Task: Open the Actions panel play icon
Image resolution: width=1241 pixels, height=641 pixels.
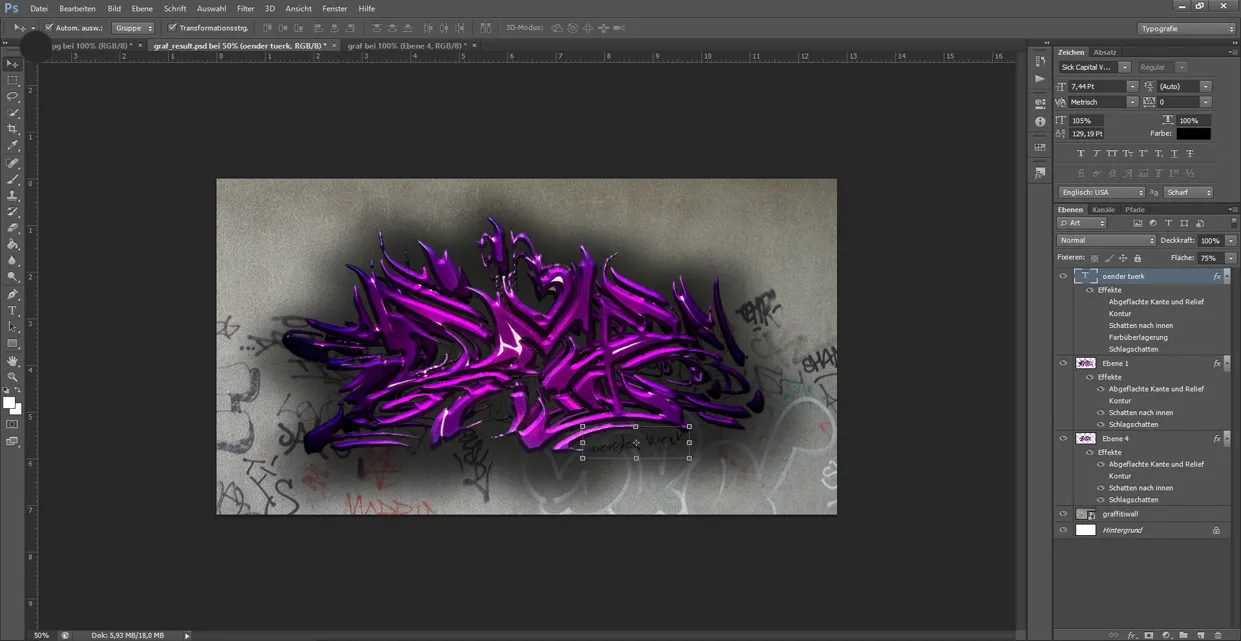Action: click(x=1040, y=79)
